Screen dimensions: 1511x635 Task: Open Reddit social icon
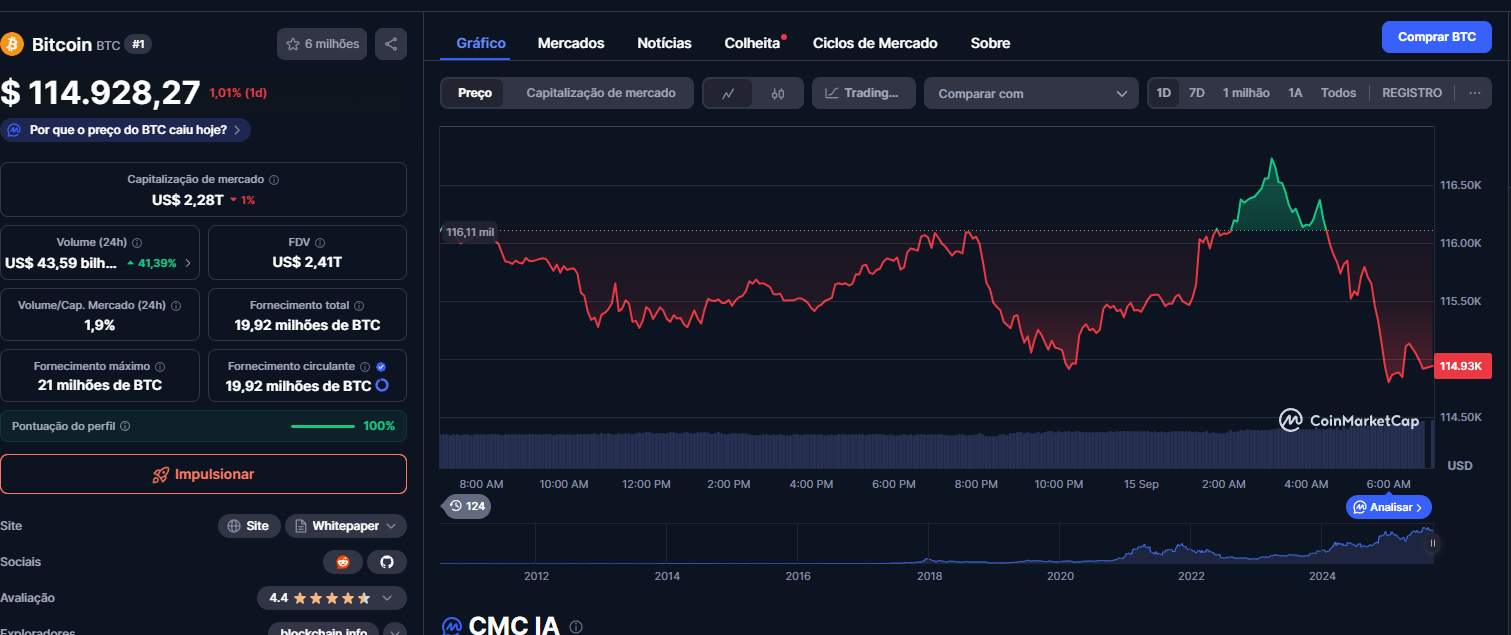pos(343,562)
